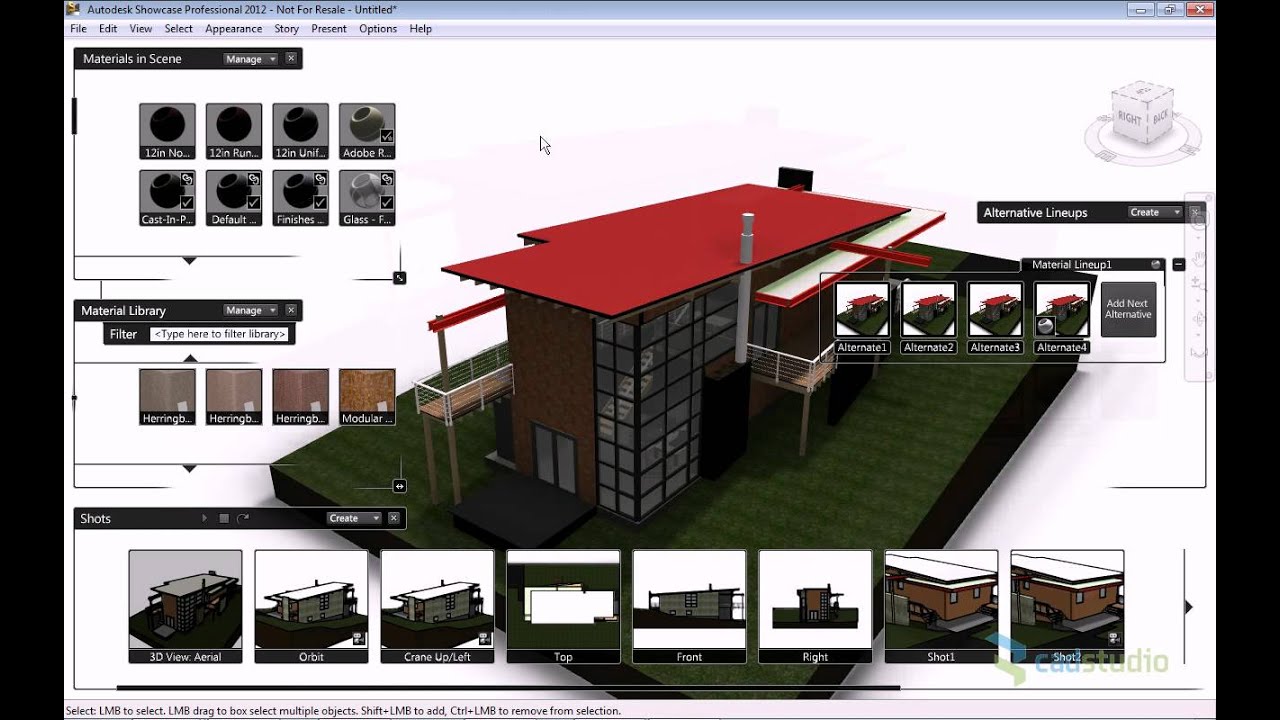Screen dimensions: 1280x720
Task: Click the Shots play button
Action: [x=205, y=518]
